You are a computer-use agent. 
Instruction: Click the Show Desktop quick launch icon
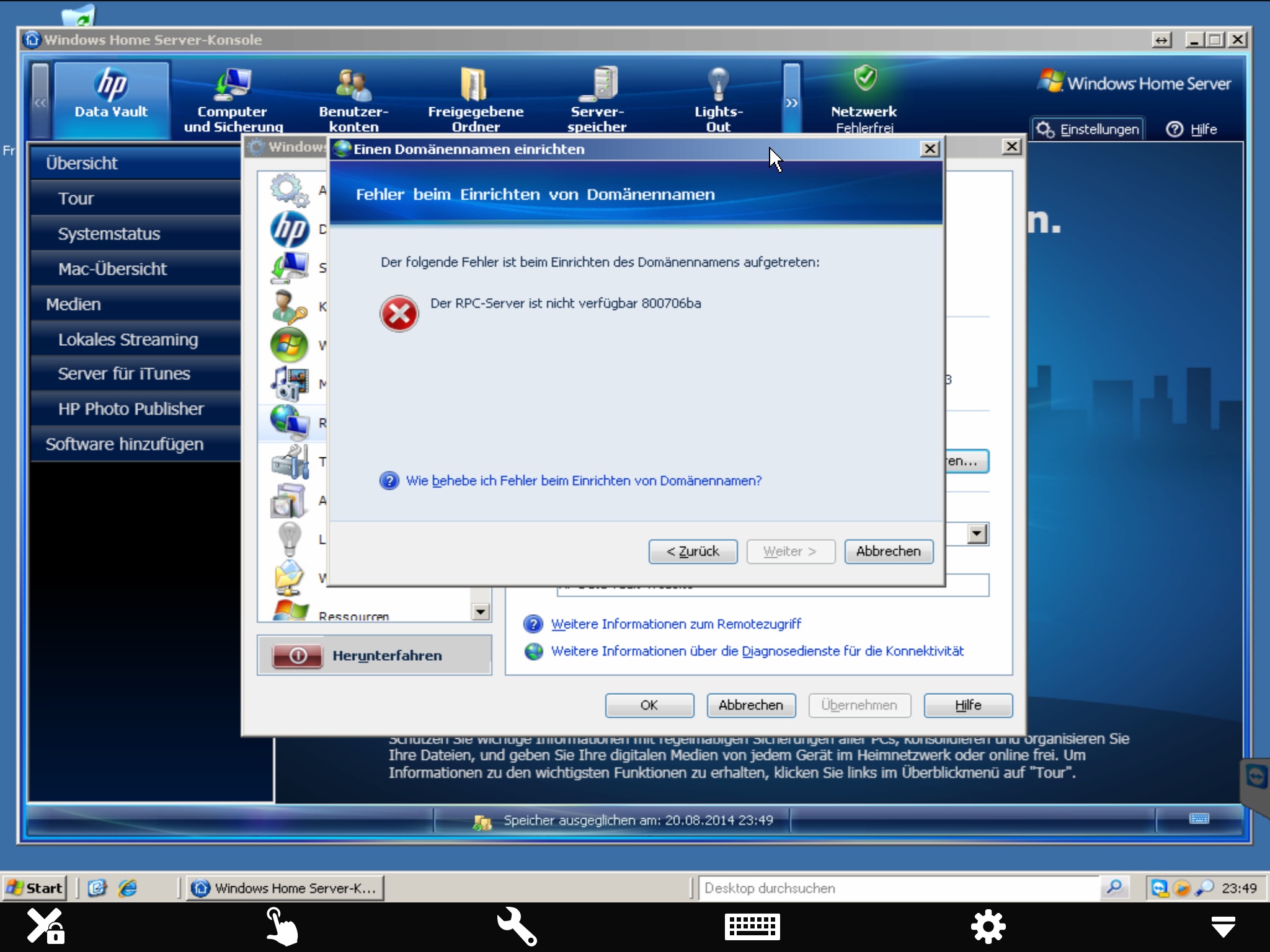coord(97,888)
